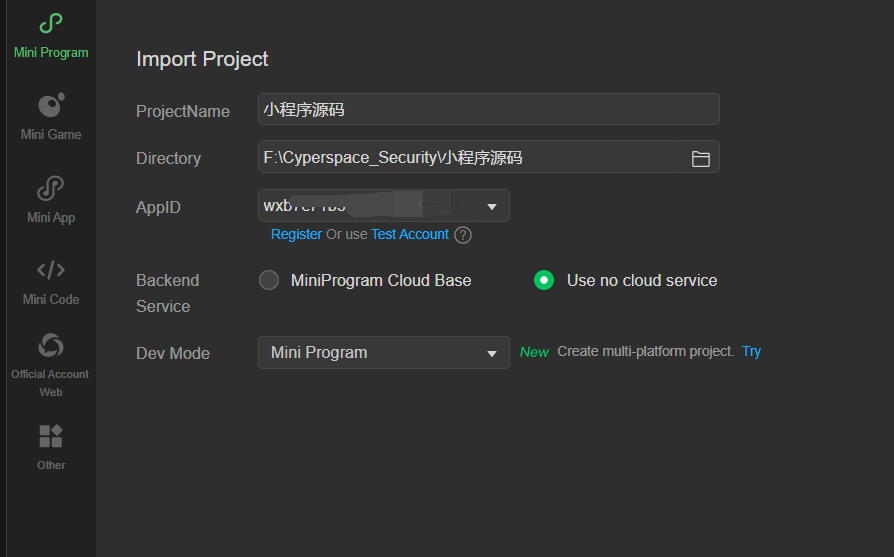The image size is (894, 557).
Task: Open the Mini Game section
Action: point(51,117)
